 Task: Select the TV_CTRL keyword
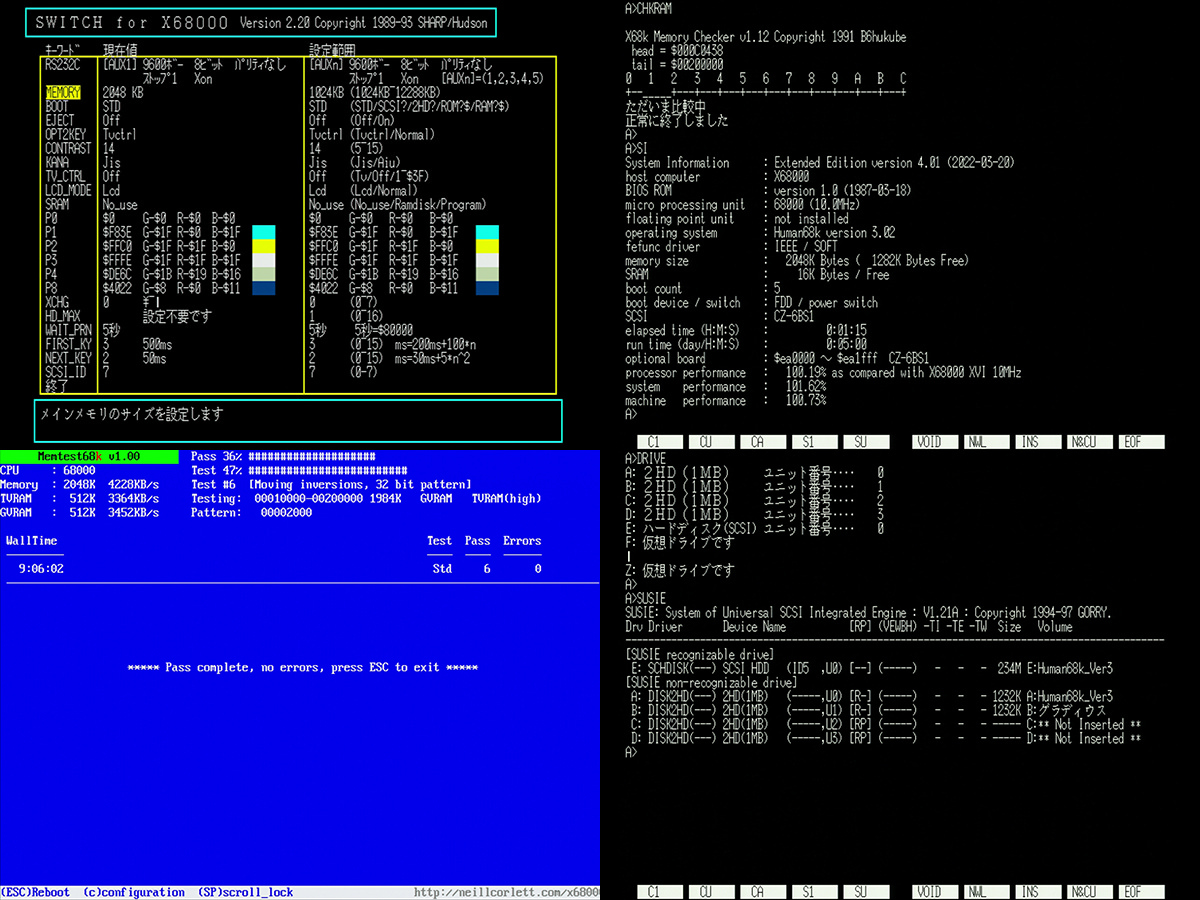(x=65, y=176)
